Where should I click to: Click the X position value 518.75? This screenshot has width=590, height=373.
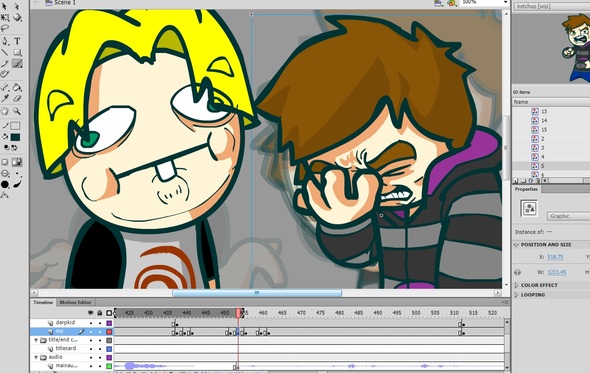555,257
